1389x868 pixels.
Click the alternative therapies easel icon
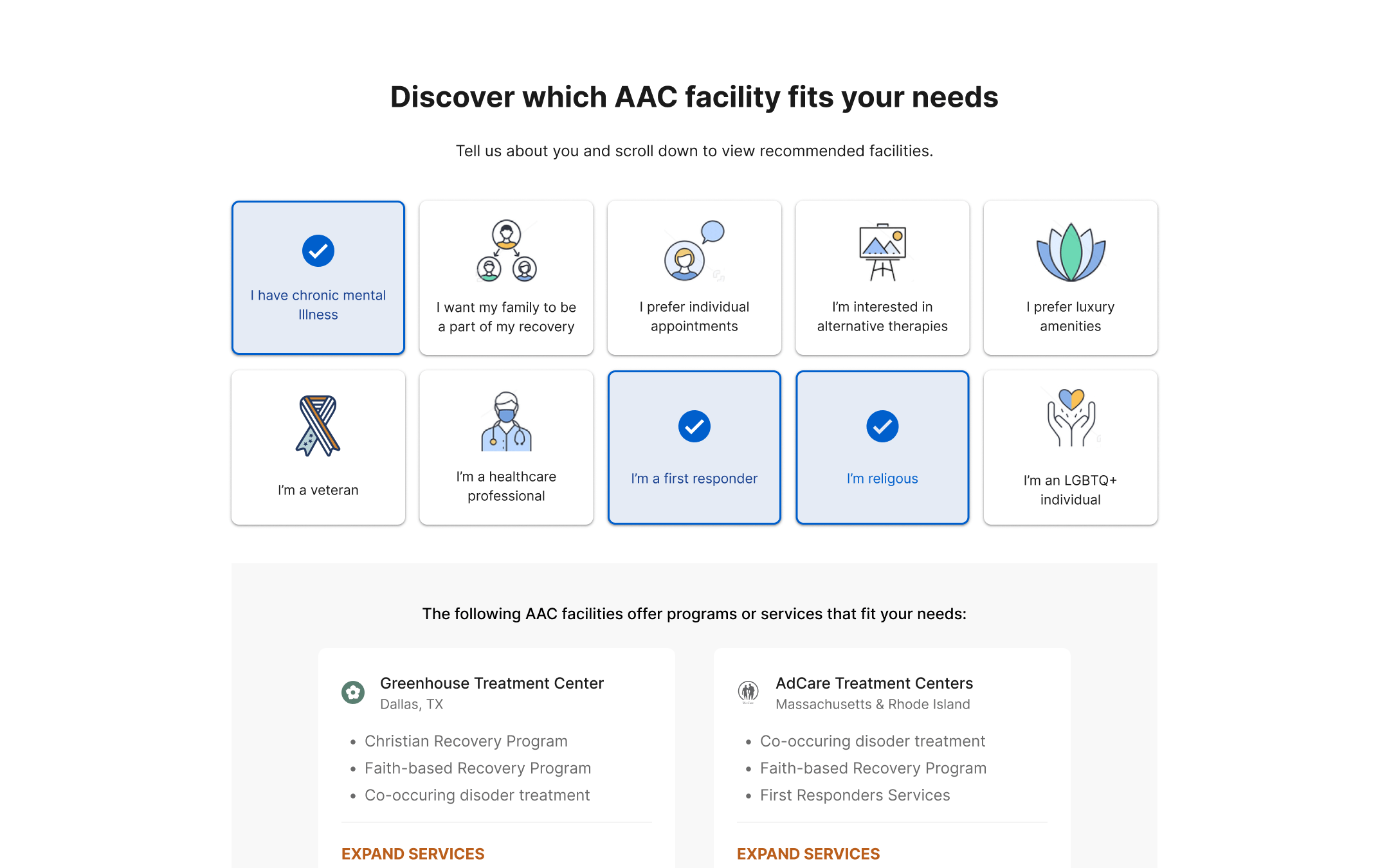coord(882,251)
